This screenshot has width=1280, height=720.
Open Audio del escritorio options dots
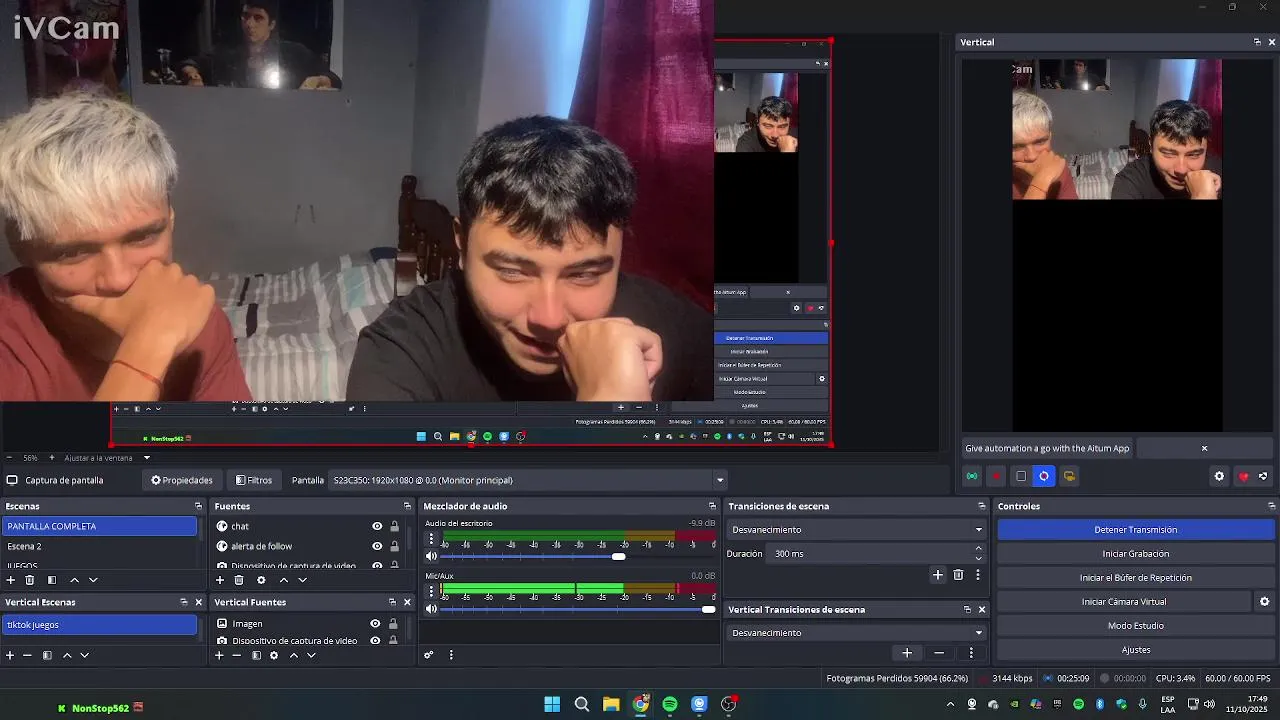[432, 538]
